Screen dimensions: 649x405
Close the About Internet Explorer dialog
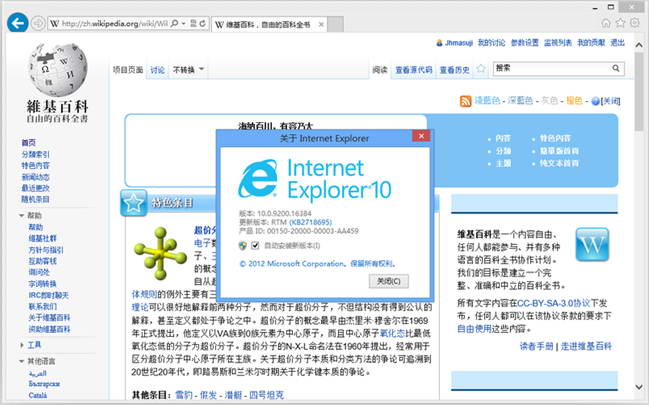[x=421, y=136]
